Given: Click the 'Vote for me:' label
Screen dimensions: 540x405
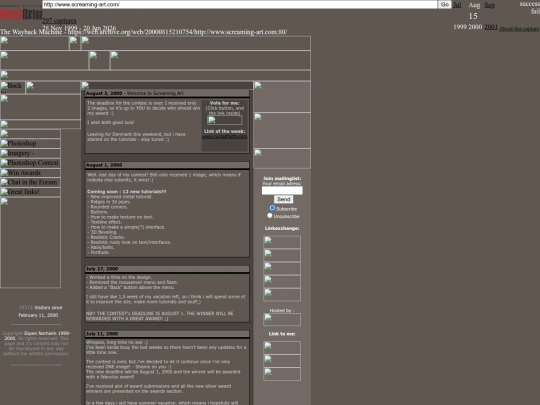Looking at the screenshot, I should click(x=225, y=103).
